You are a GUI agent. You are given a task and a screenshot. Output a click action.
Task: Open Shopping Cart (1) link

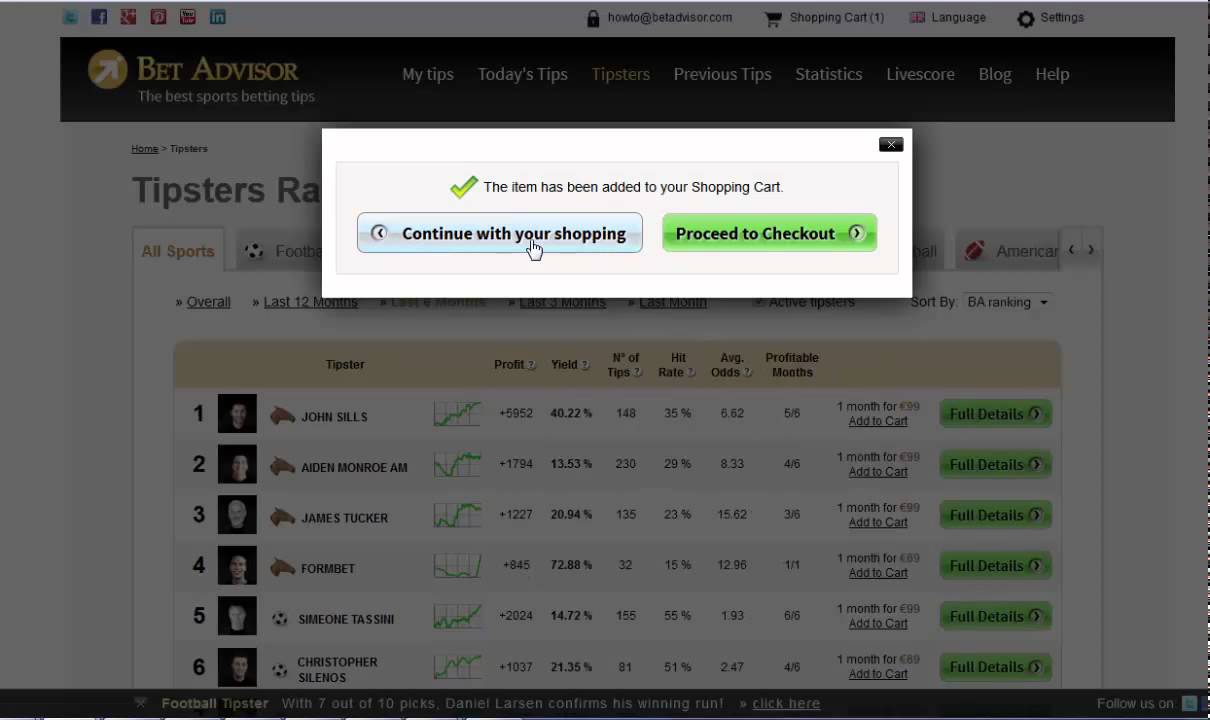837,18
